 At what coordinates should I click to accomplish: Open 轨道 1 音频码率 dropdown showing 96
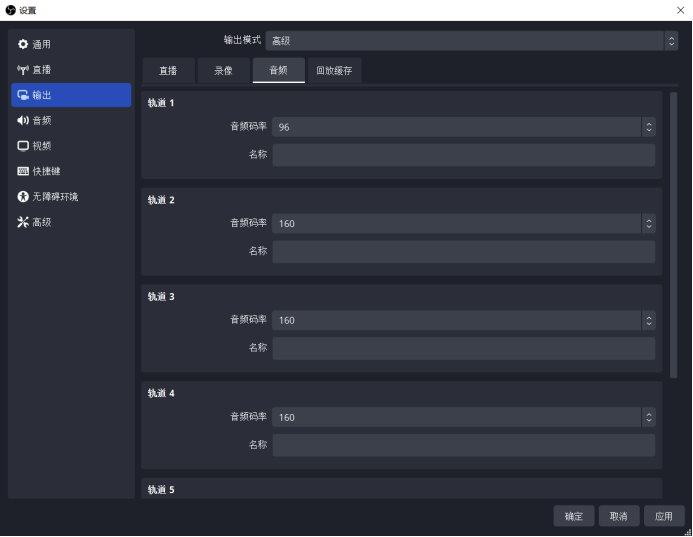464,127
